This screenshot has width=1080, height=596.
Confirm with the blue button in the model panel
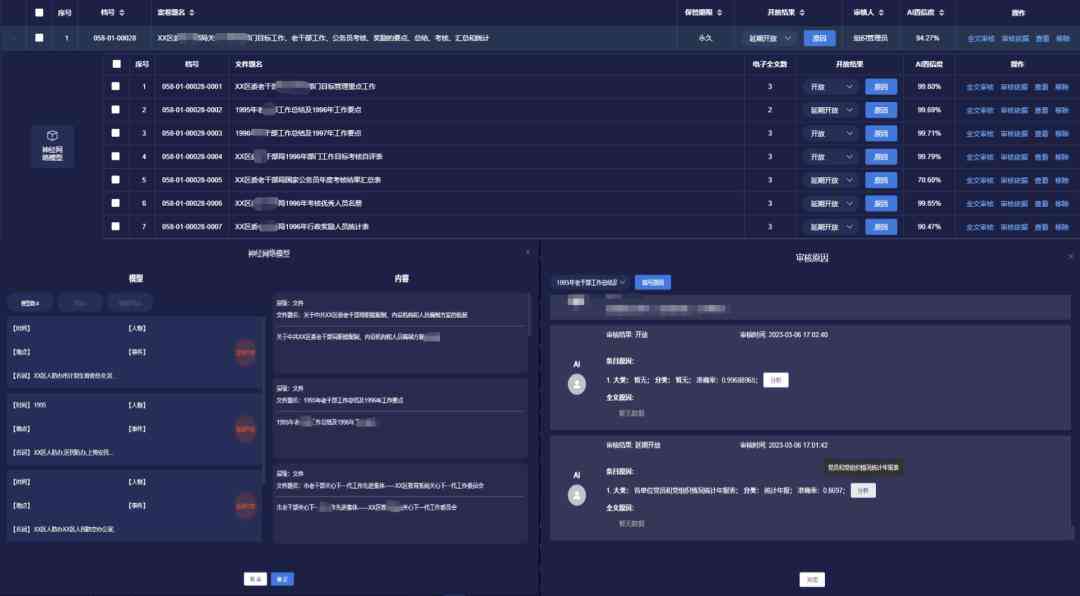pyautogui.click(x=282, y=579)
